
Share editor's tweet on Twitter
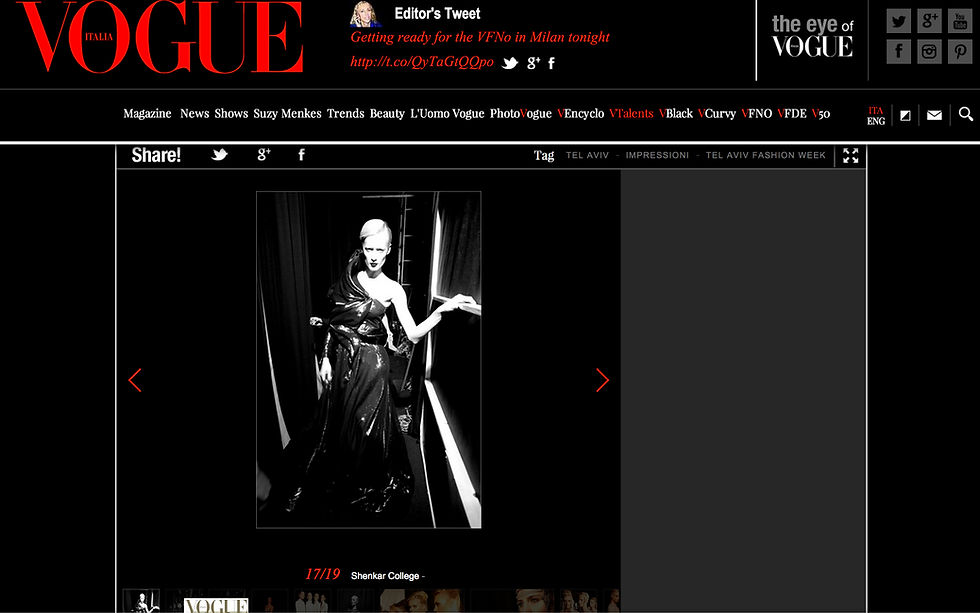pyautogui.click(x=510, y=62)
